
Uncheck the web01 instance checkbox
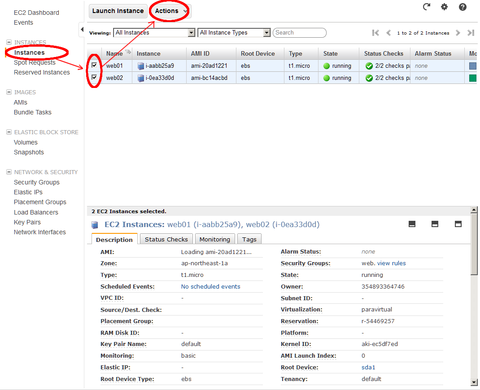(x=94, y=65)
